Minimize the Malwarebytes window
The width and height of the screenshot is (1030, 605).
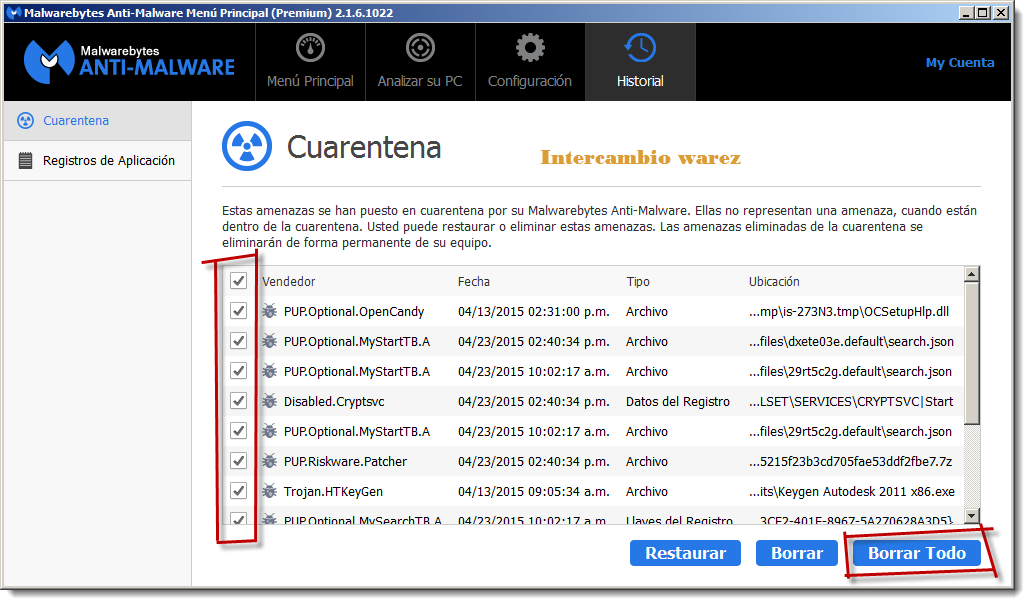point(966,12)
